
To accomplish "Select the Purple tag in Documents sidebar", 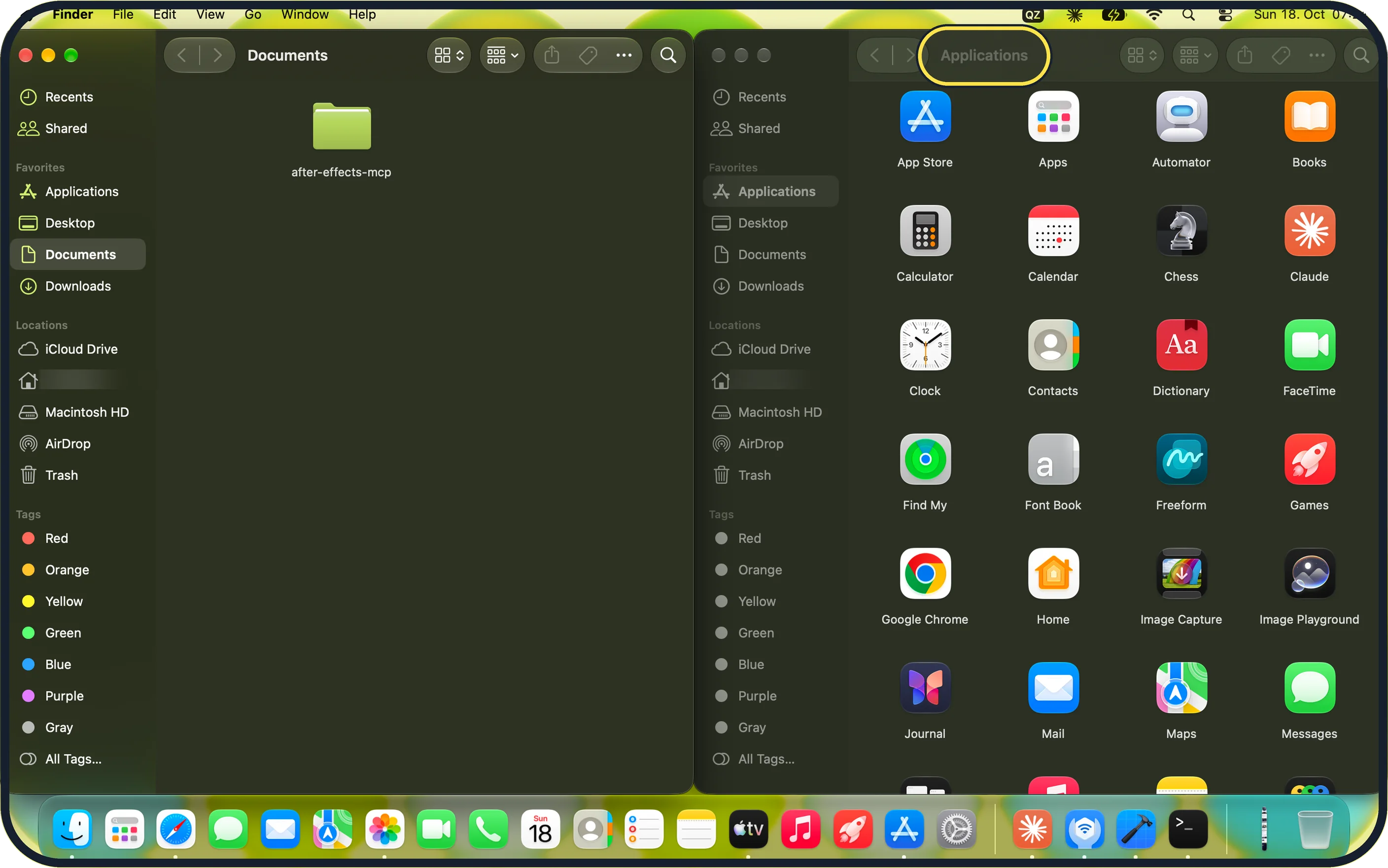I will tap(77, 696).
